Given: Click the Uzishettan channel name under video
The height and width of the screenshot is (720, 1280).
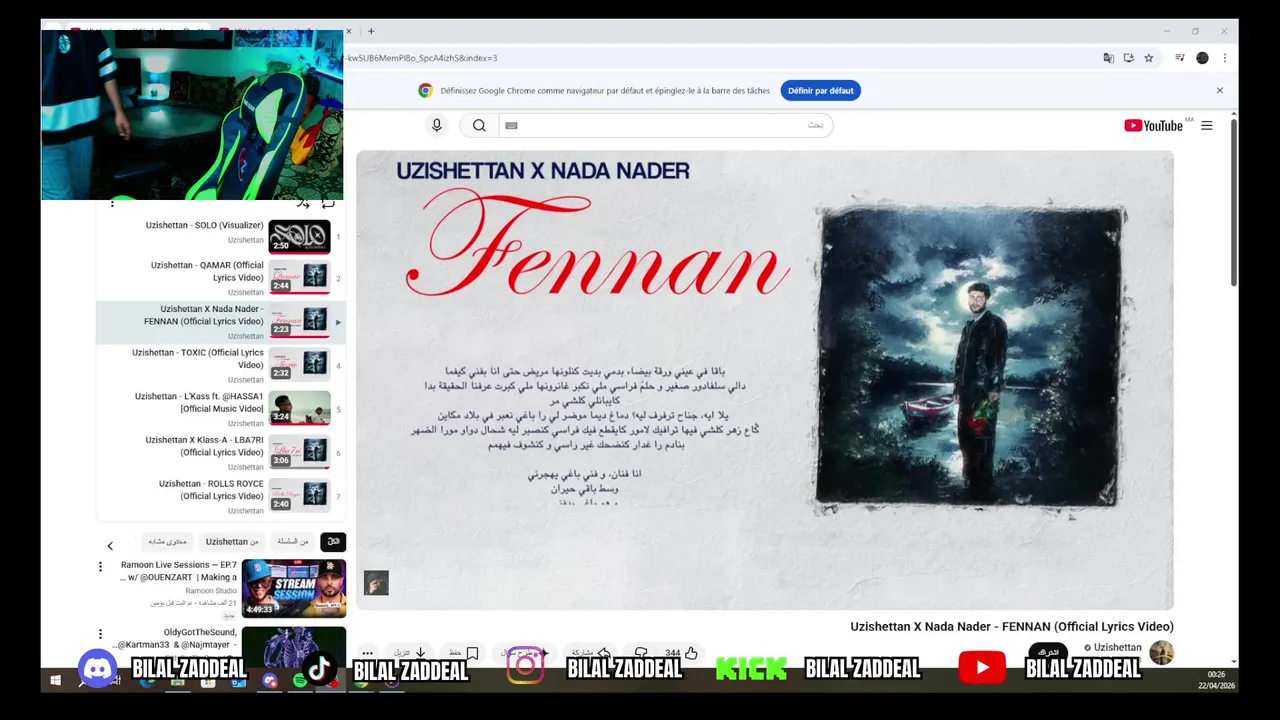Looking at the screenshot, I should 1118,648.
